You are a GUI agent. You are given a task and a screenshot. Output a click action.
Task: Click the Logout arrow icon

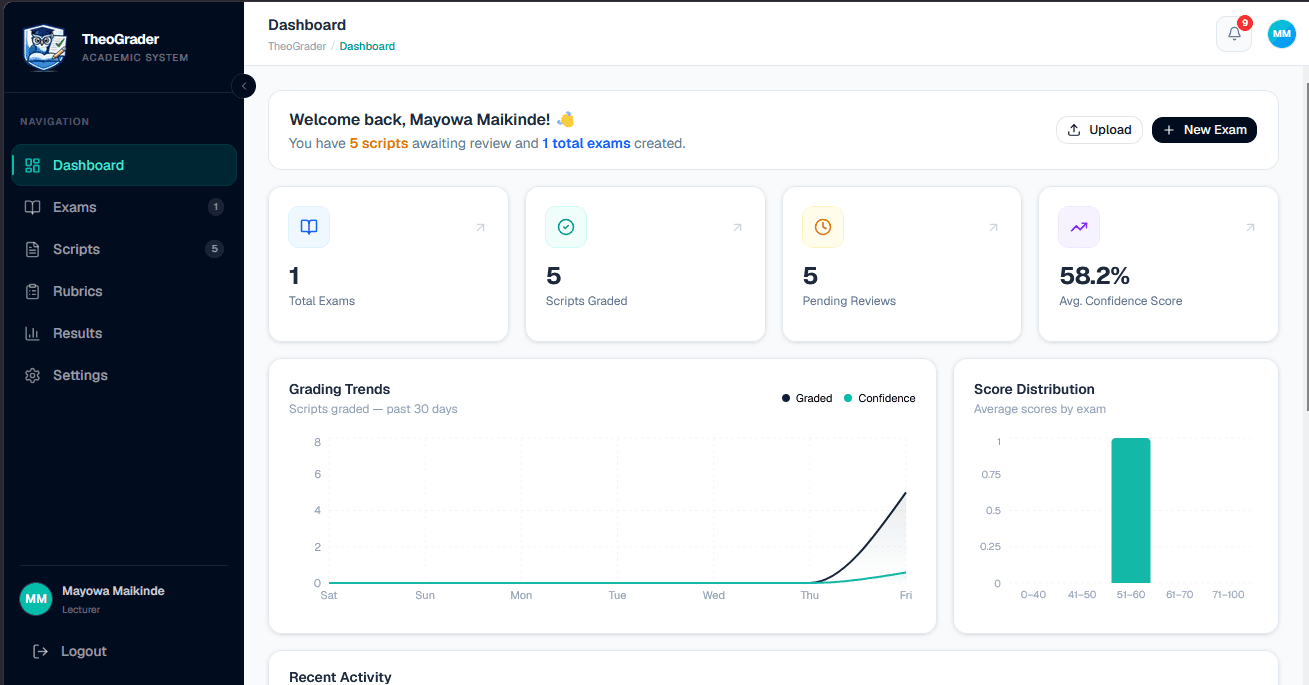point(40,651)
